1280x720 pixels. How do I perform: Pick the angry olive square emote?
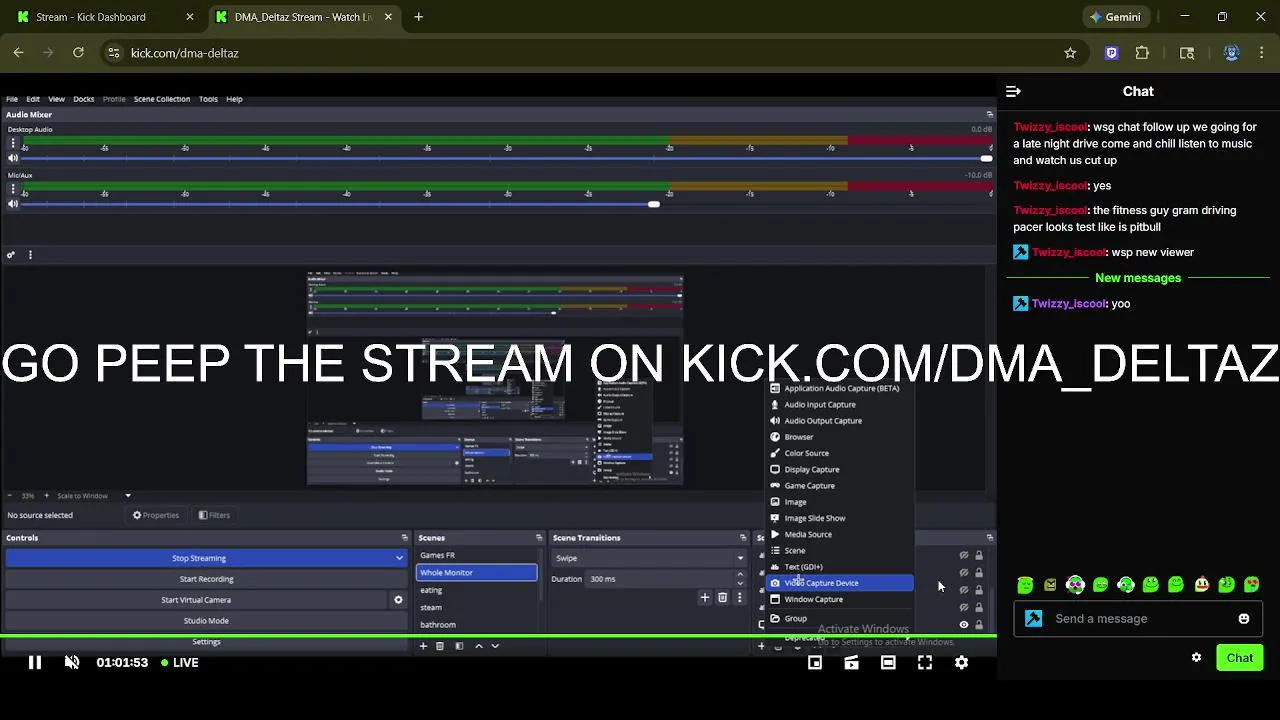click(x=1050, y=585)
